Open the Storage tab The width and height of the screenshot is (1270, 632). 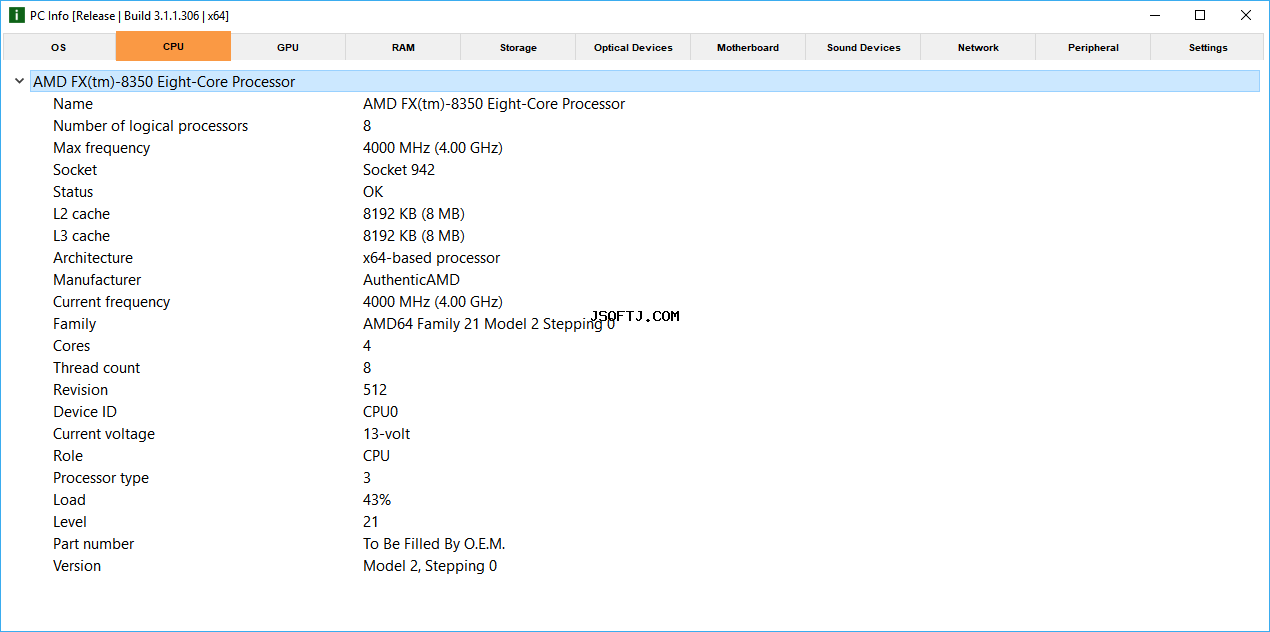pos(518,47)
